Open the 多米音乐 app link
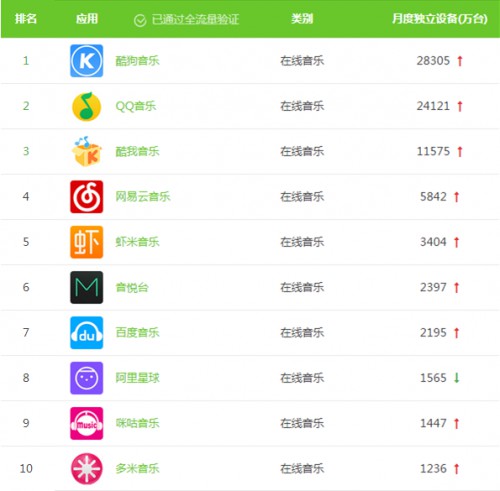This screenshot has height=491, width=500. (x=137, y=469)
